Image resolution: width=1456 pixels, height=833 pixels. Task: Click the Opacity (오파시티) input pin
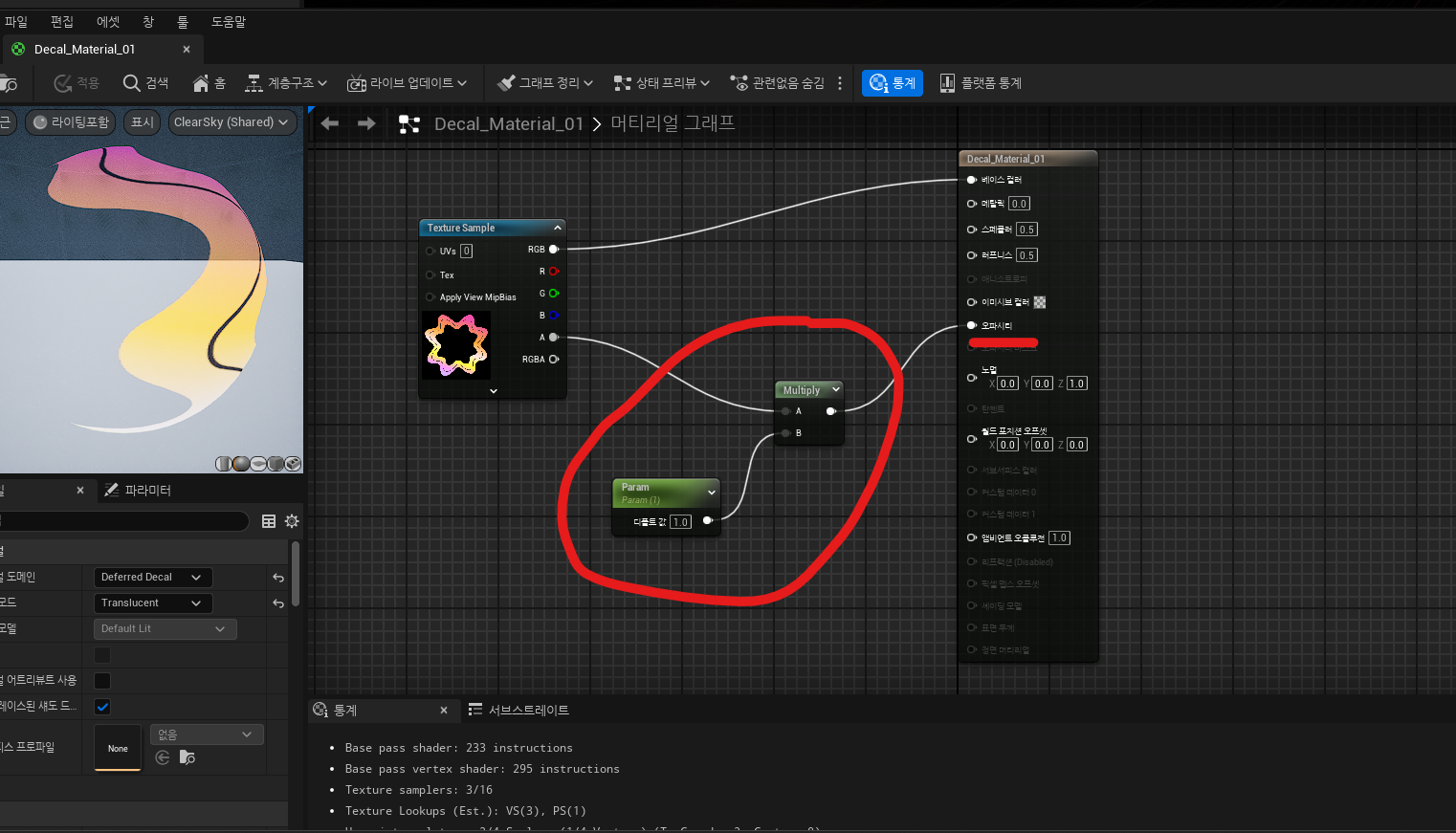[x=972, y=326]
